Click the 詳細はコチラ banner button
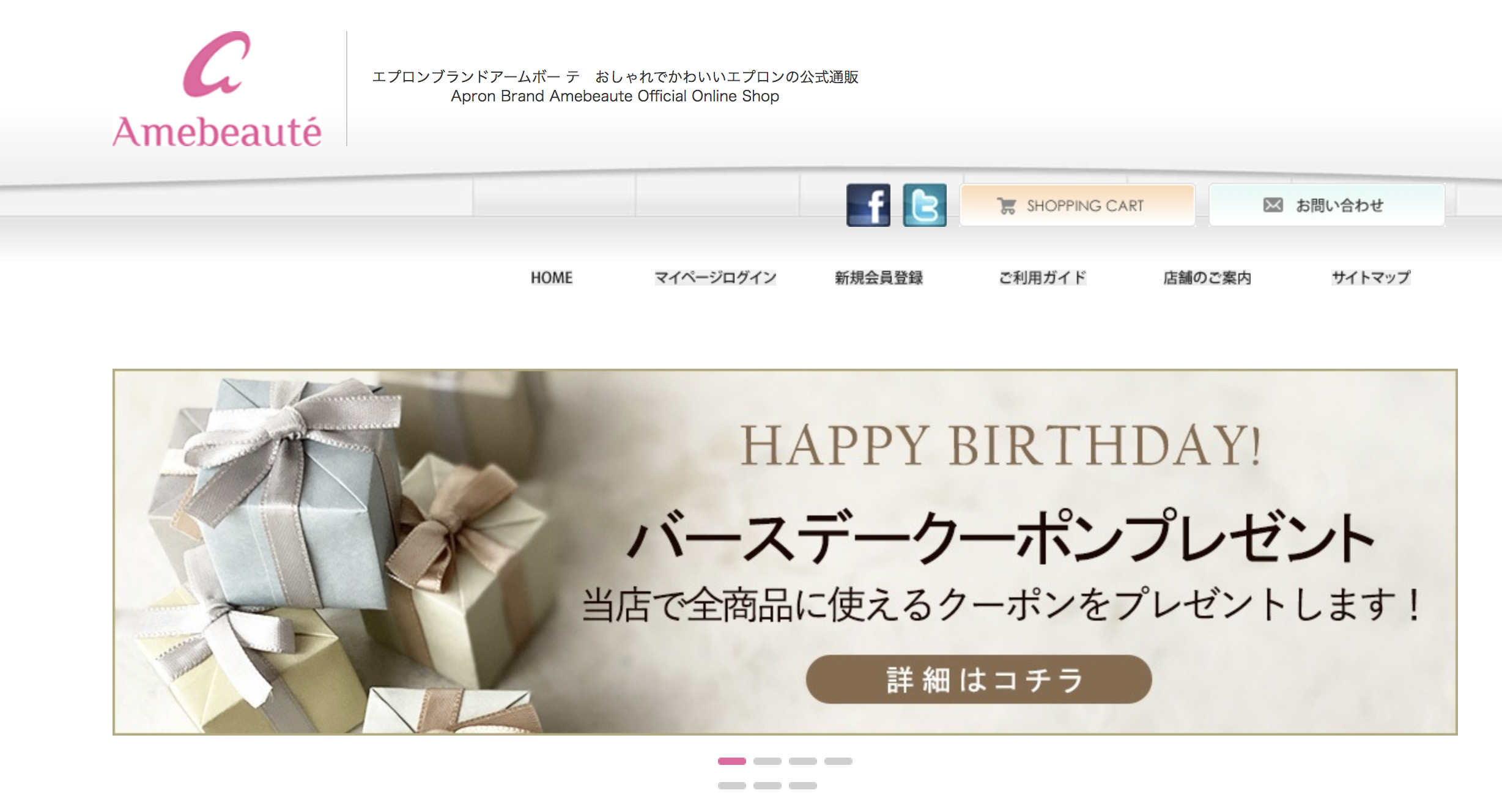 [x=979, y=679]
